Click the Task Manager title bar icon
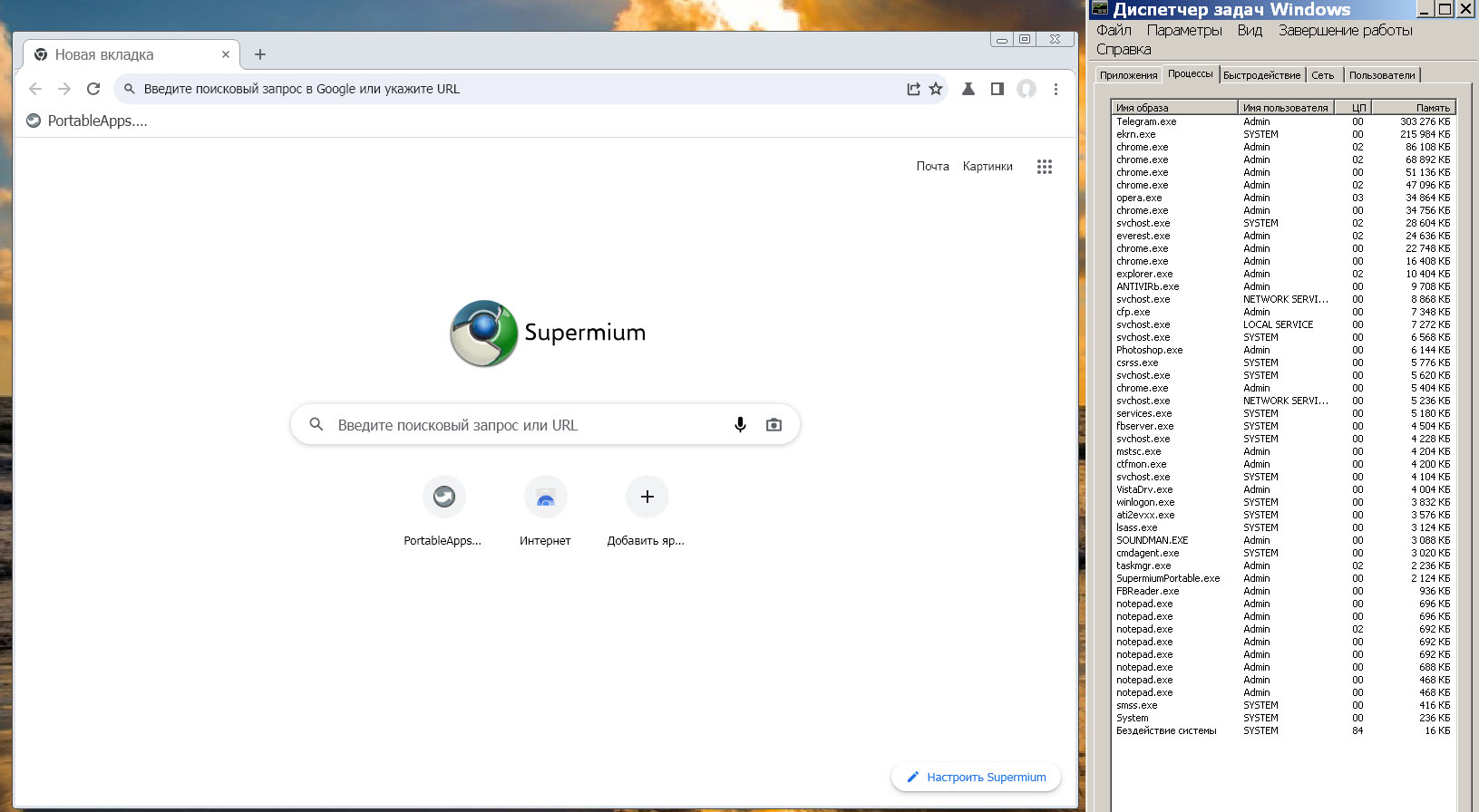1479x812 pixels. coord(1100,9)
